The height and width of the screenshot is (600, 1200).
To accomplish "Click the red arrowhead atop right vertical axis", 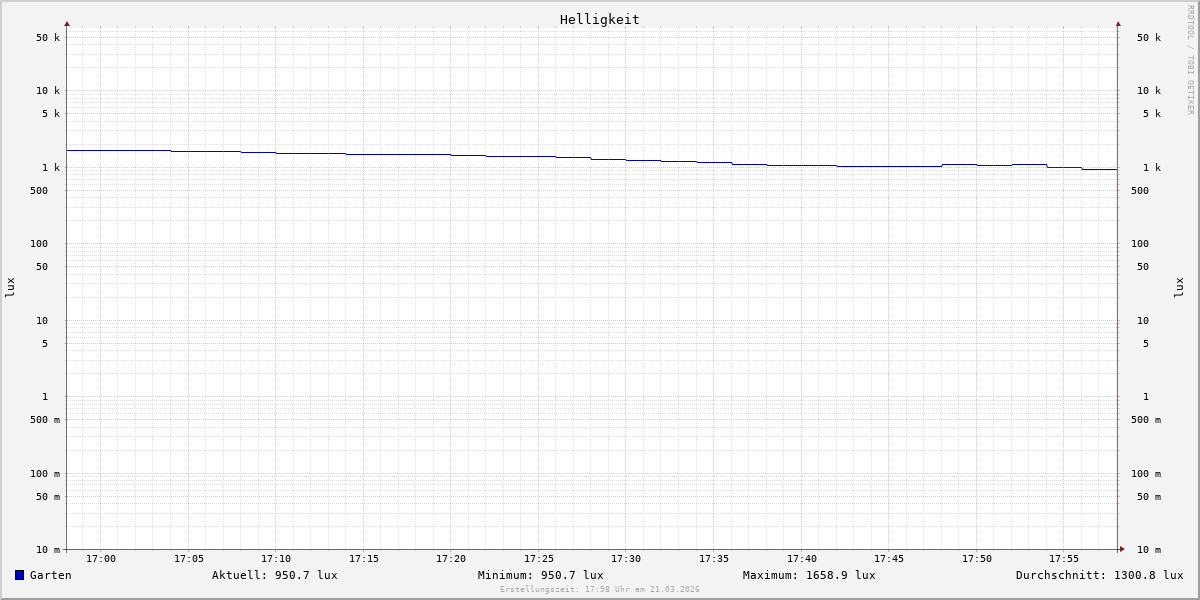I will pos(1118,23).
